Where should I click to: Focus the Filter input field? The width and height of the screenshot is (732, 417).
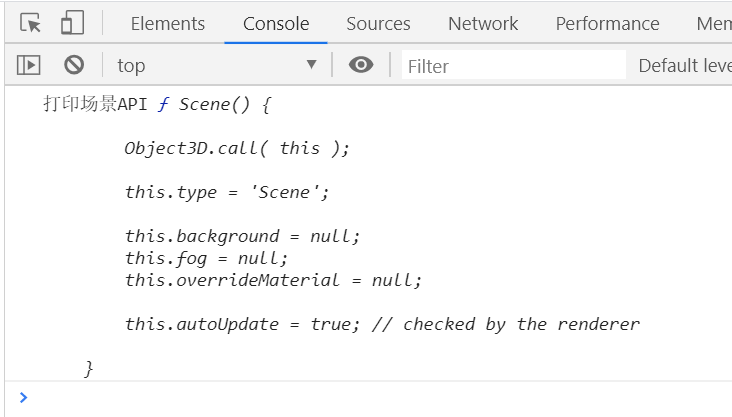(513, 66)
